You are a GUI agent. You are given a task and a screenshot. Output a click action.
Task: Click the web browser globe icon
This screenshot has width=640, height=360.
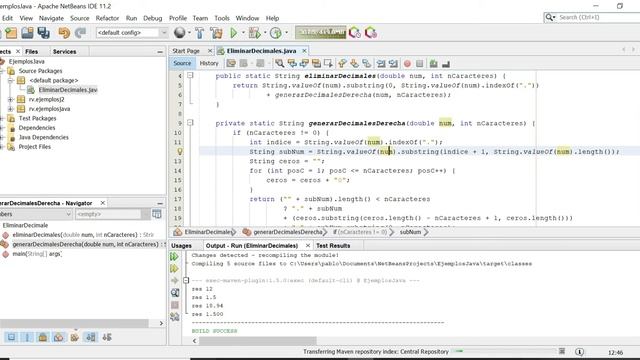(x=180, y=33)
